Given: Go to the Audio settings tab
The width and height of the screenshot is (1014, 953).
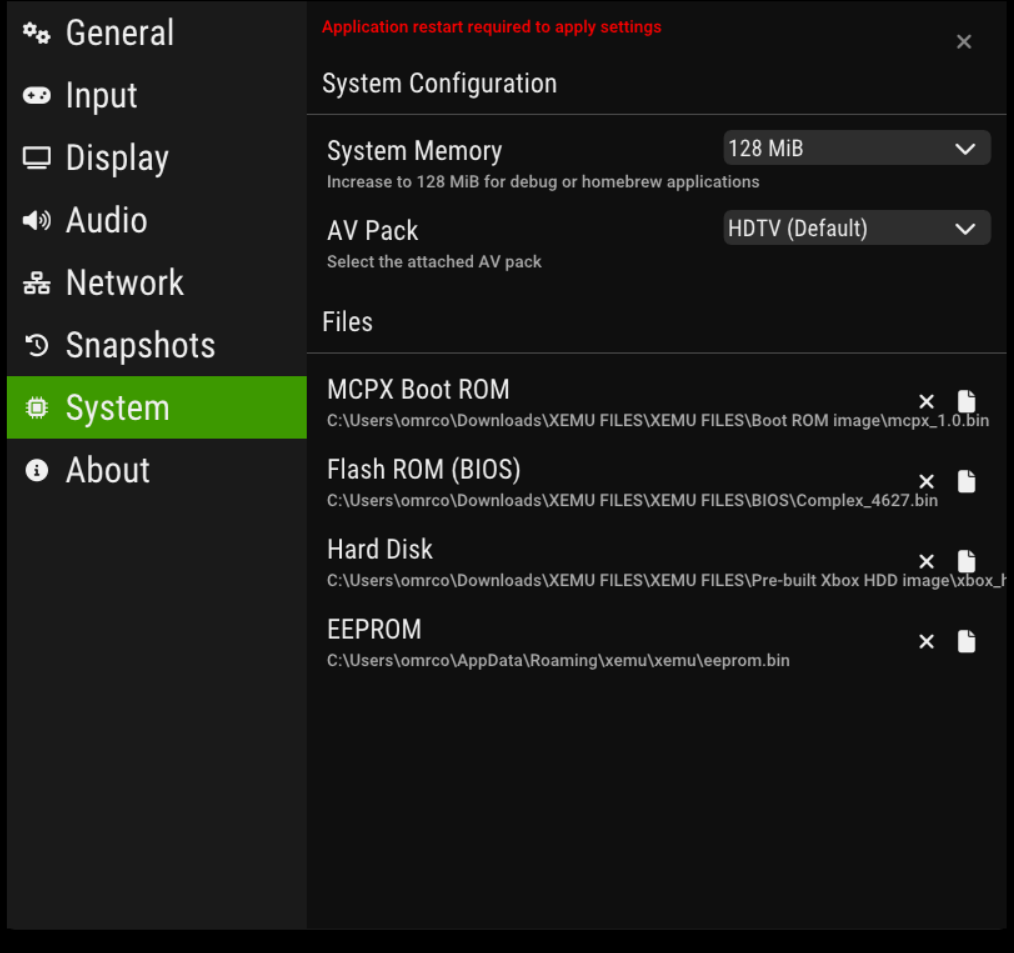Looking at the screenshot, I should [156, 220].
